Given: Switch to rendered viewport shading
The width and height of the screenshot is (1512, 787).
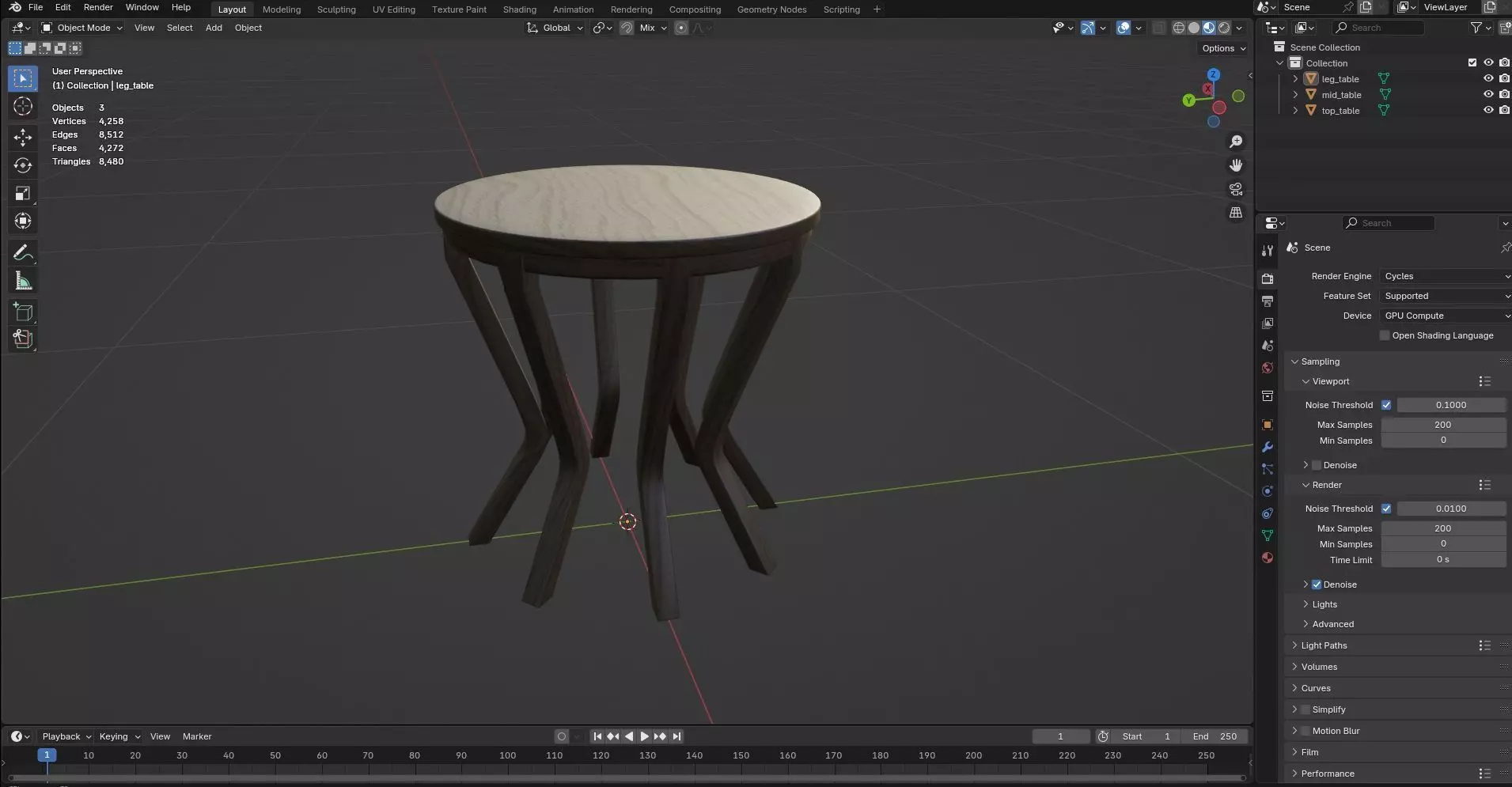Looking at the screenshot, I should (x=1224, y=28).
